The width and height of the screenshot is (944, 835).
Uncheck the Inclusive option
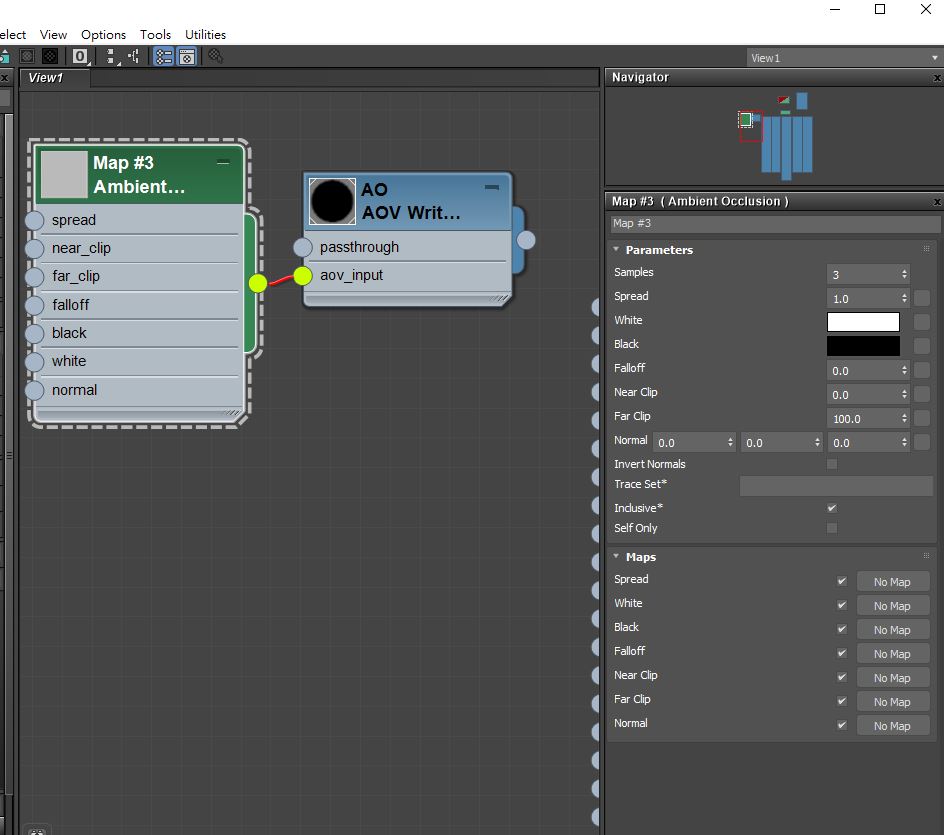tap(832, 508)
